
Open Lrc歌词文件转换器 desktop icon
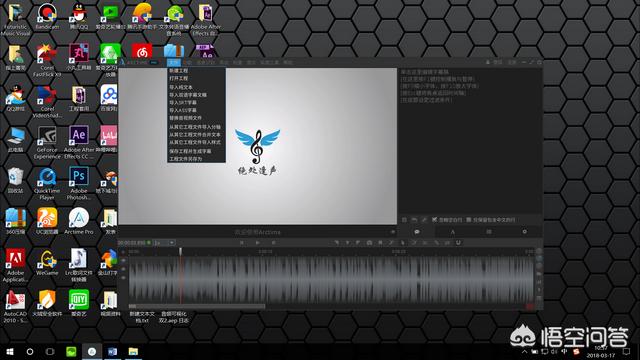point(79,265)
